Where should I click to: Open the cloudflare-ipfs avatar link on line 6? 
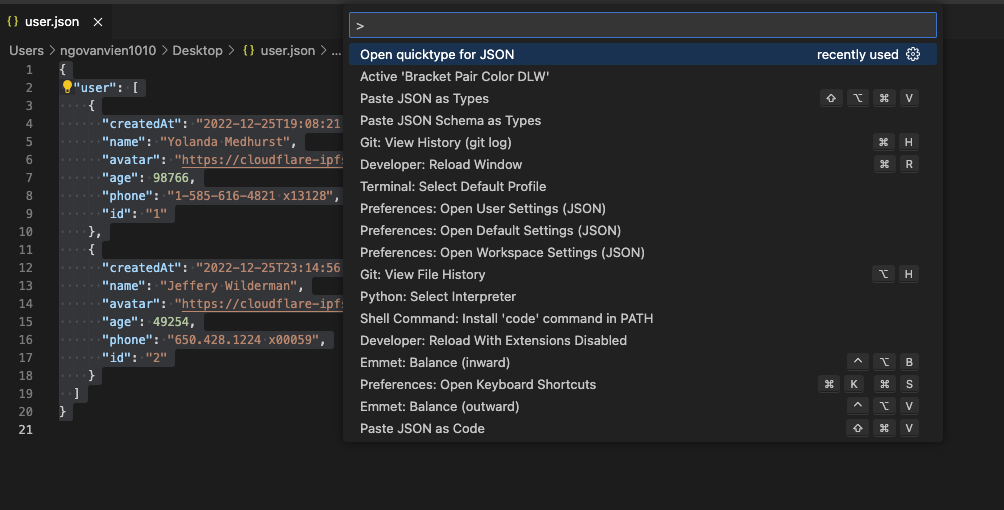point(263,160)
